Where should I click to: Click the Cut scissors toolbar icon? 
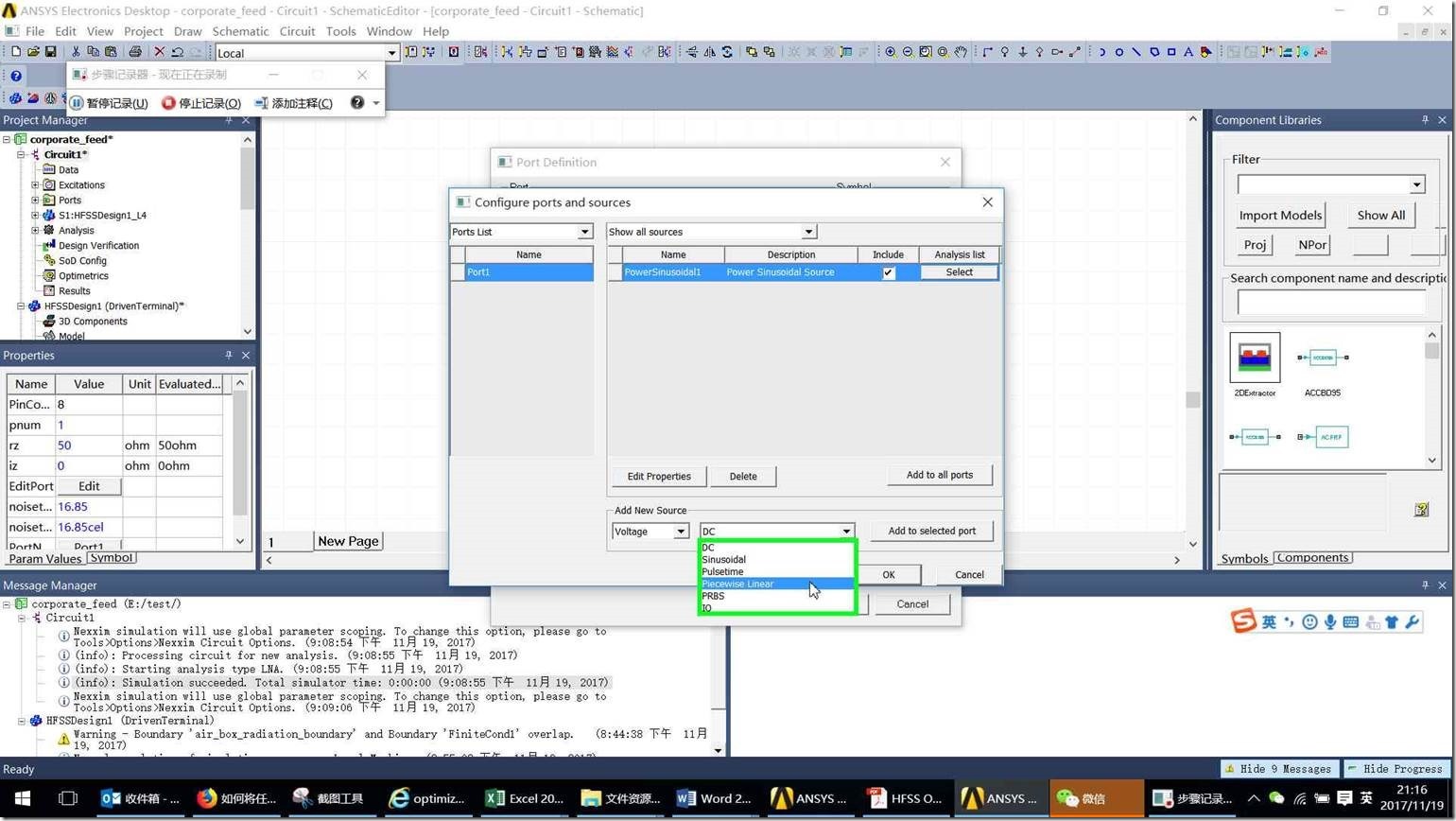pyautogui.click(x=76, y=52)
